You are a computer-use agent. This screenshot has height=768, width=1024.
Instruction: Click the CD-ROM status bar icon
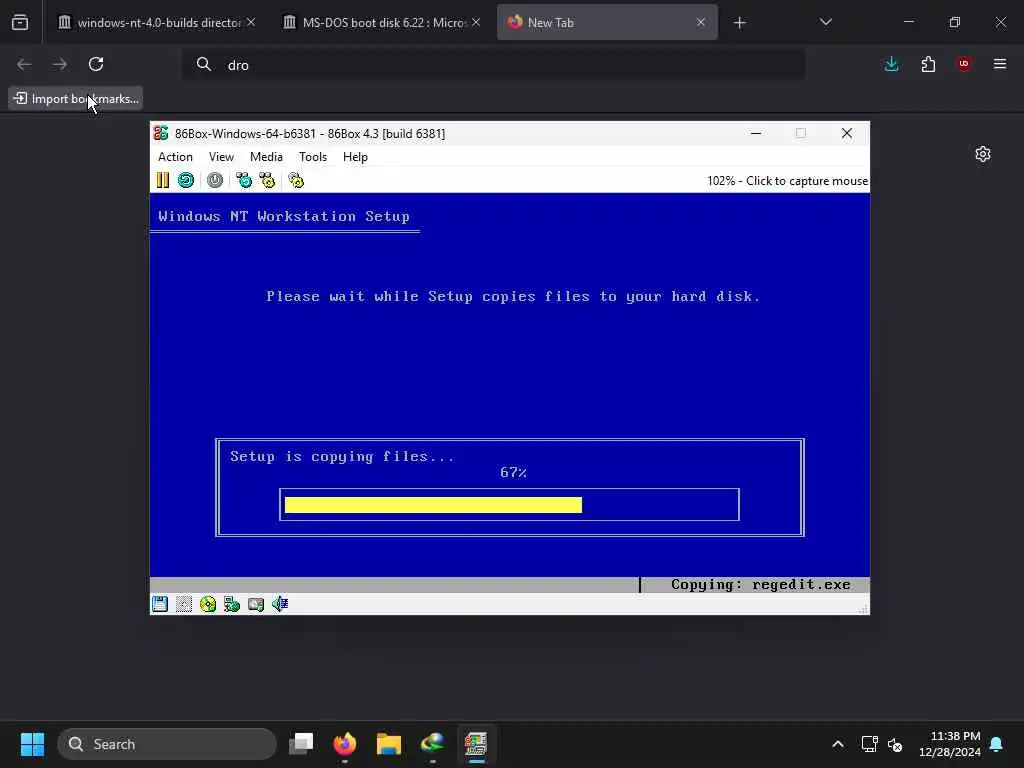pos(208,604)
